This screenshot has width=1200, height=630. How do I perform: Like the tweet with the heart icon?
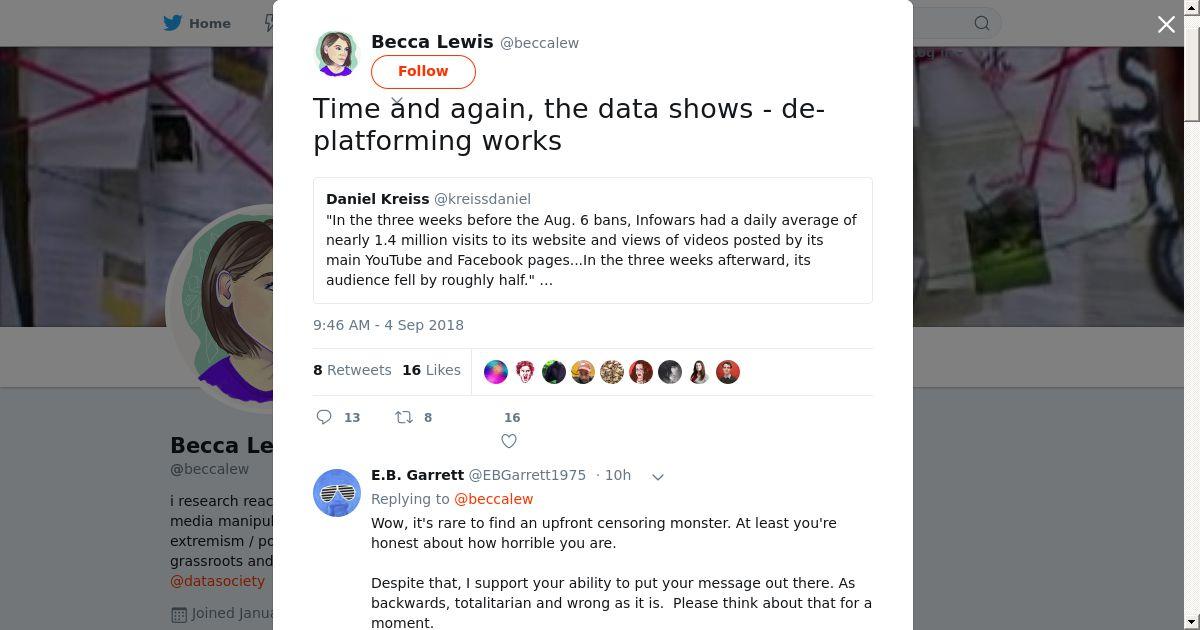(x=509, y=441)
